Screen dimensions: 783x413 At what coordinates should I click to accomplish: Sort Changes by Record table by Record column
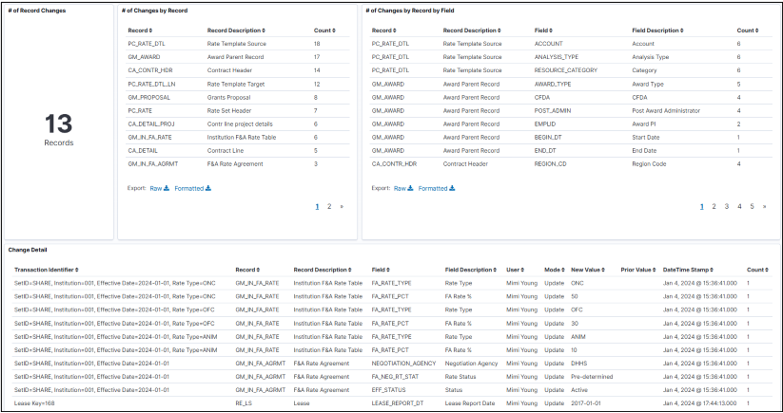click(140, 30)
